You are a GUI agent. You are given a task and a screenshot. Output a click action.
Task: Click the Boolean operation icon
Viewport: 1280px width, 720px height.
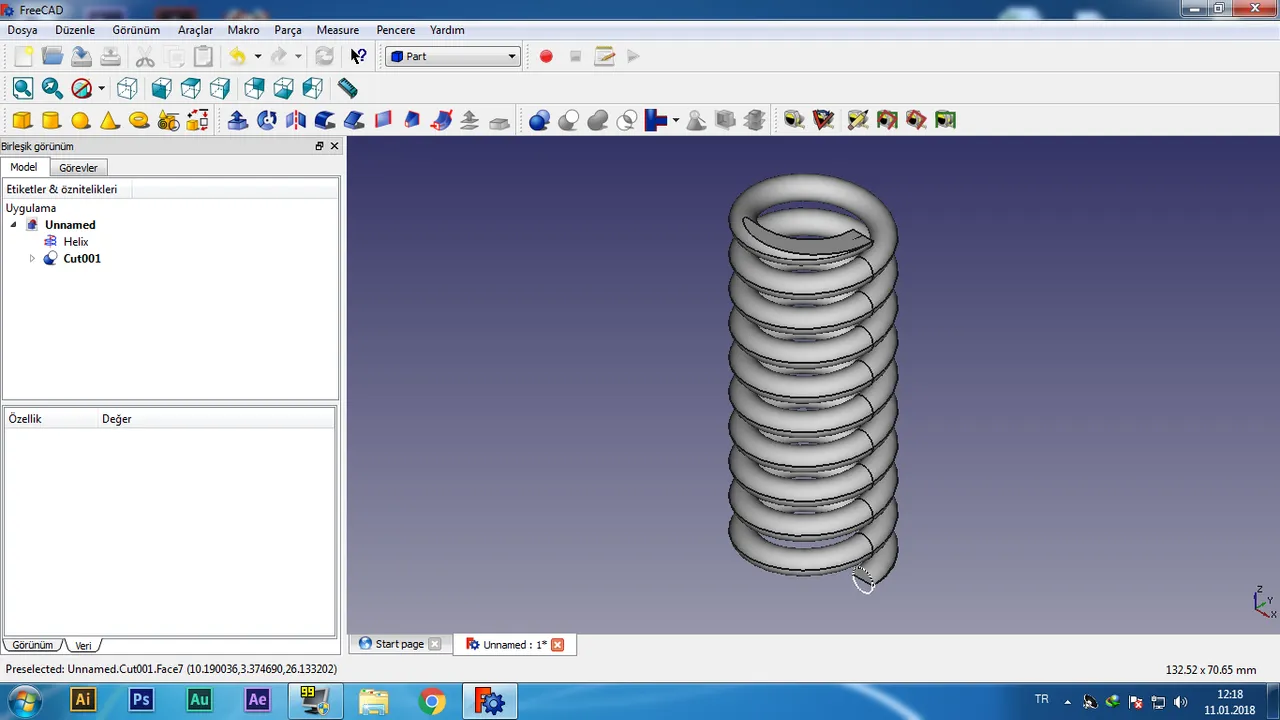pyautogui.click(x=540, y=121)
